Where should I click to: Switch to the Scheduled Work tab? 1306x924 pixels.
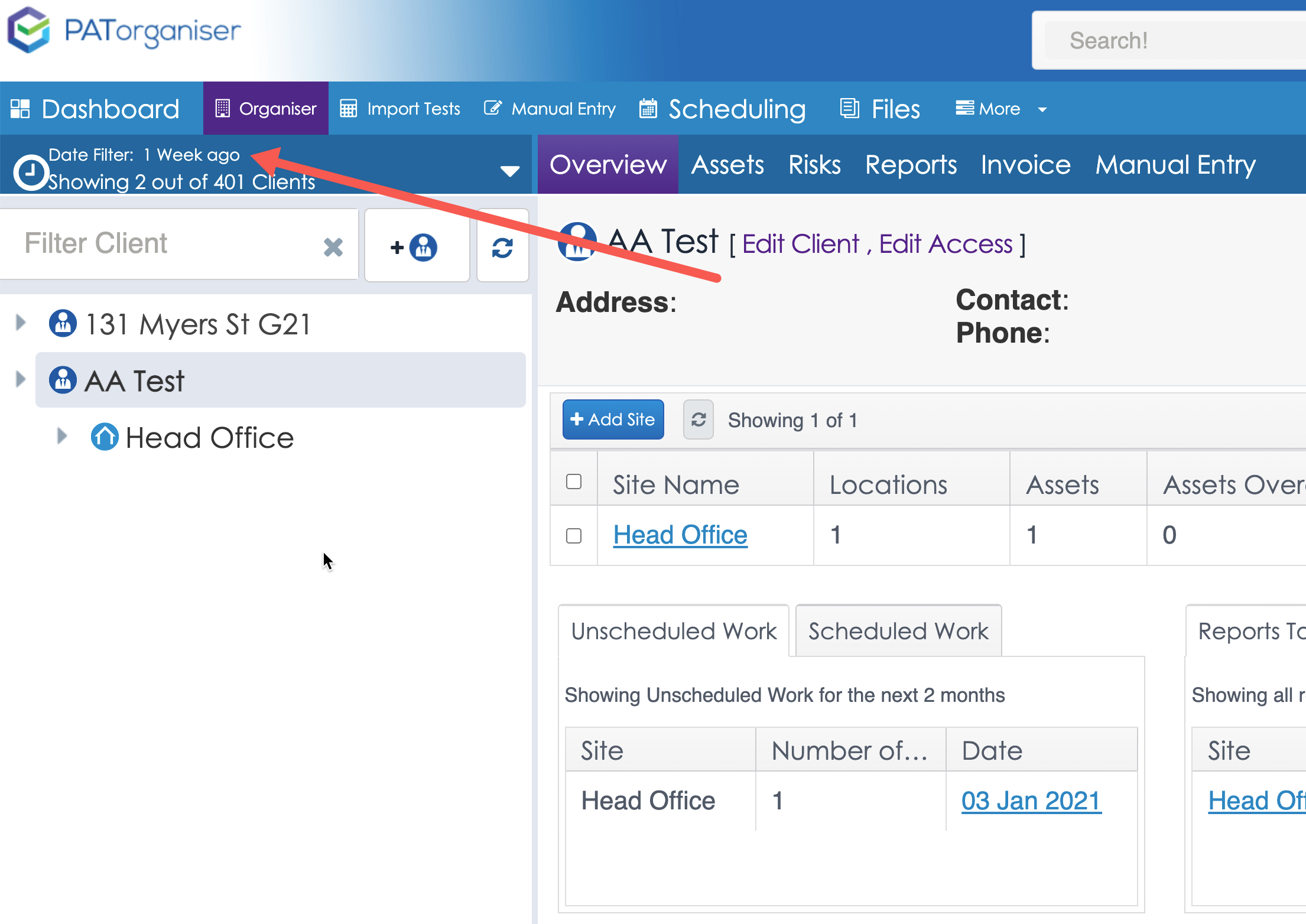[x=898, y=631]
